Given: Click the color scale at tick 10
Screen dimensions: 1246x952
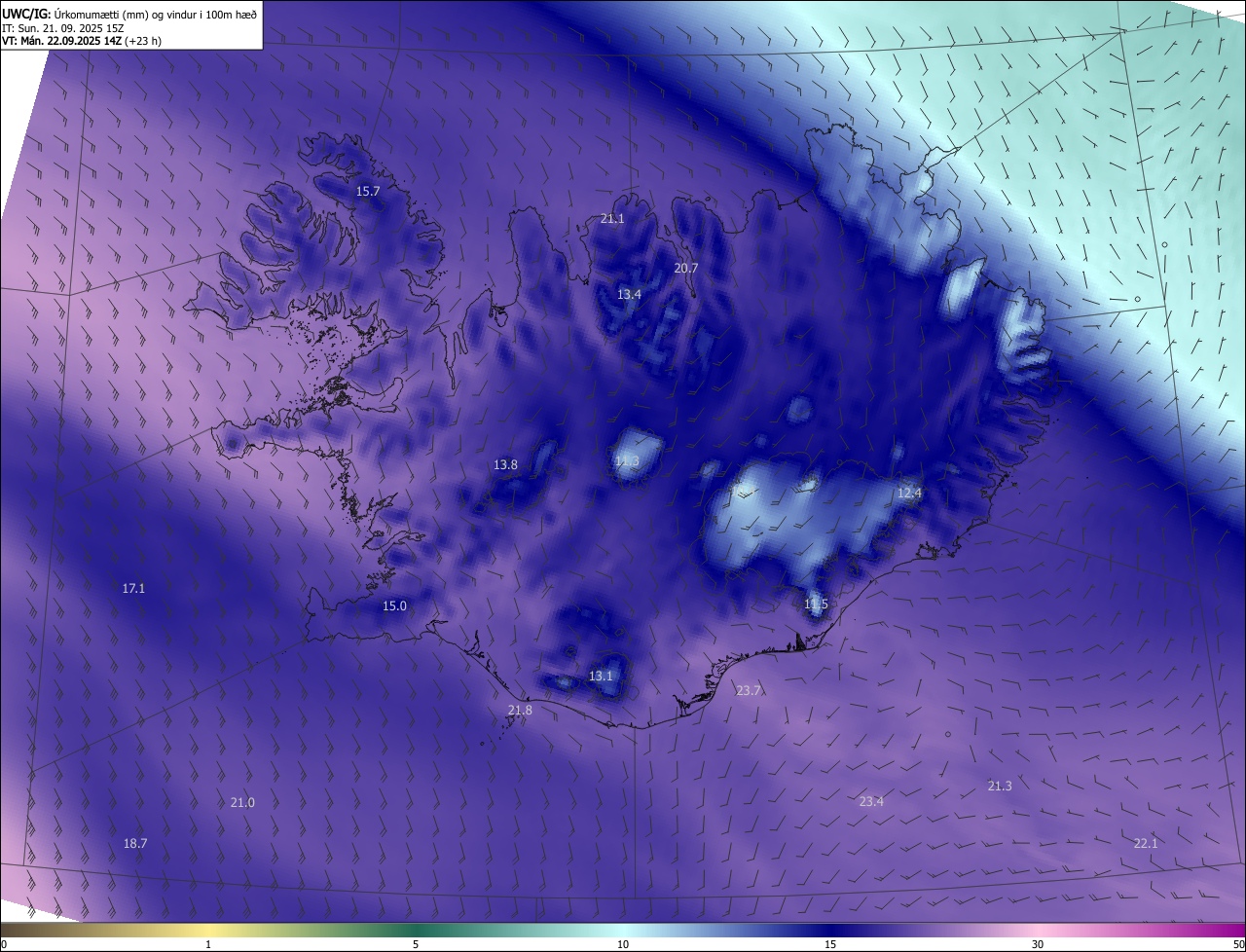Looking at the screenshot, I should 623,931.
